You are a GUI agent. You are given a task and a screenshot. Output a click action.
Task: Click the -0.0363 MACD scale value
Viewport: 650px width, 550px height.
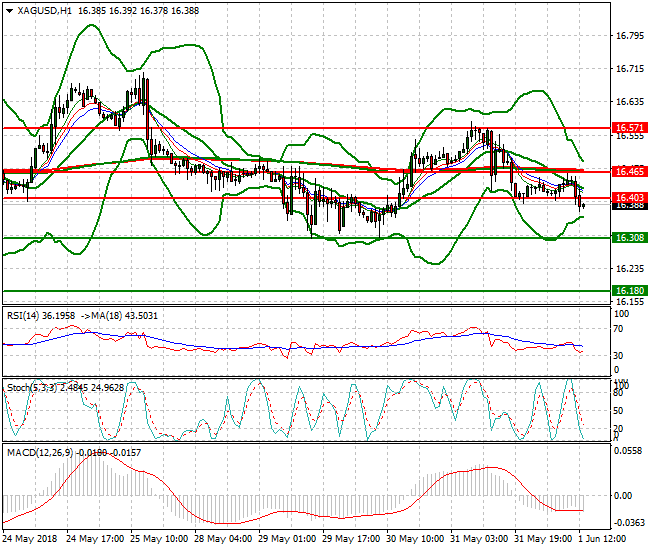[x=628, y=522]
